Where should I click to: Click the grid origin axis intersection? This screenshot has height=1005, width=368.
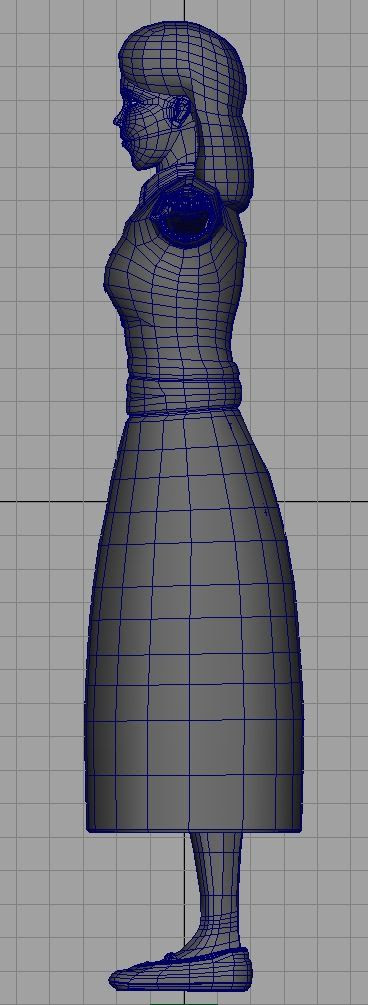185,501
